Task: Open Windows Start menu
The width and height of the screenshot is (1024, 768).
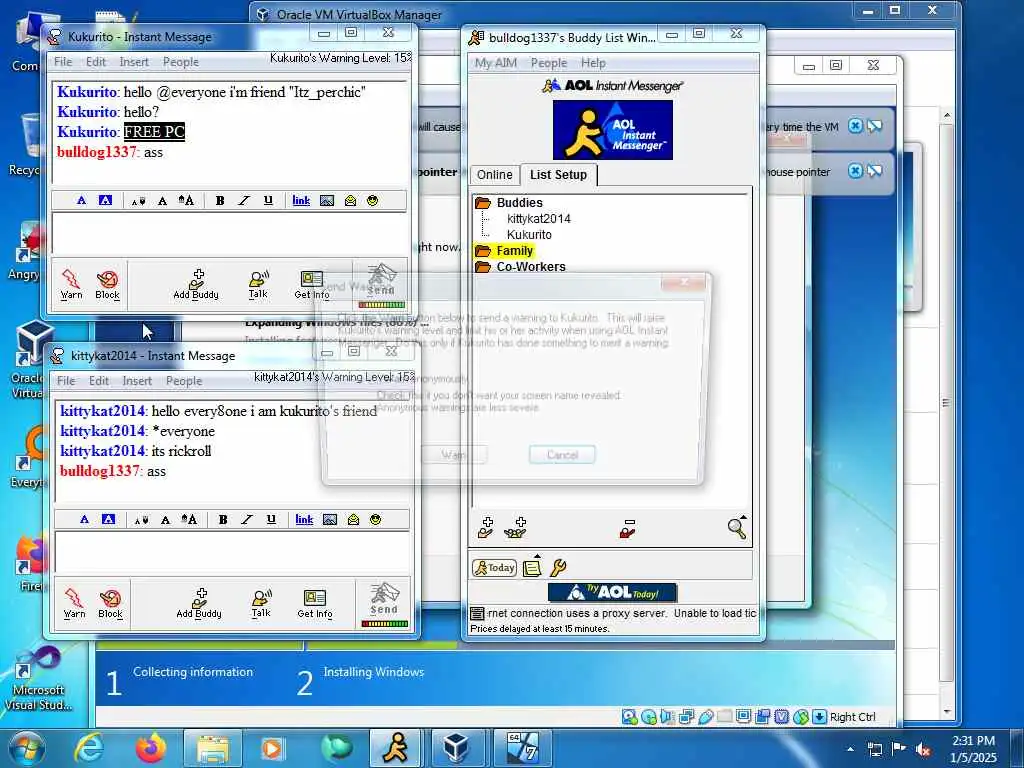Action: tap(26, 749)
